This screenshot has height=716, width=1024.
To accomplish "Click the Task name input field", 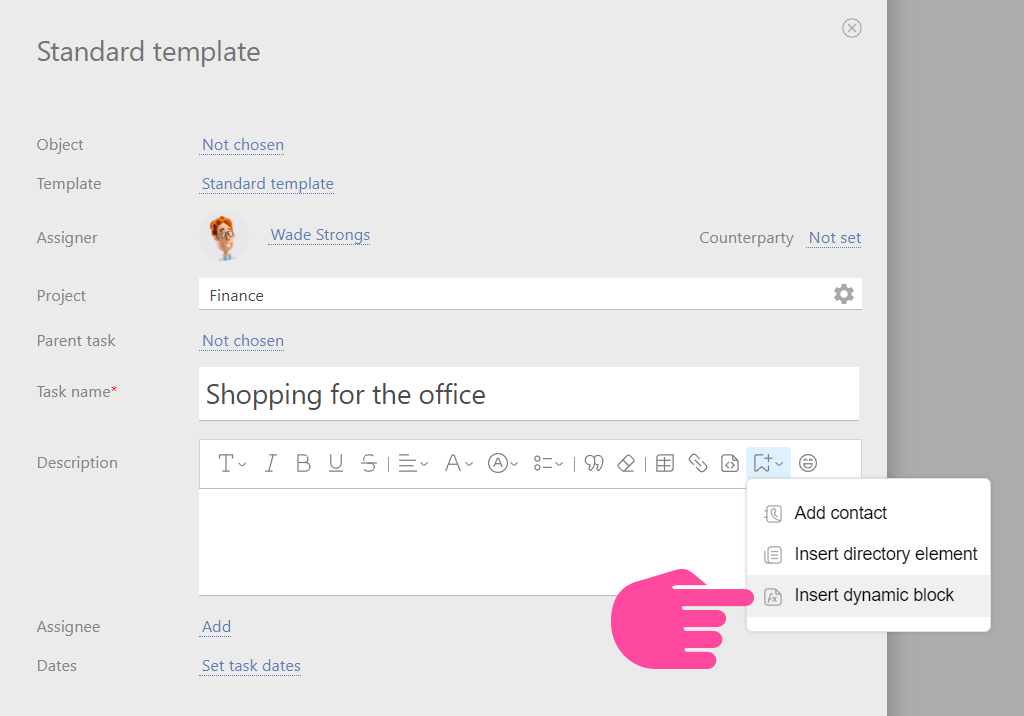I will pyautogui.click(x=529, y=394).
